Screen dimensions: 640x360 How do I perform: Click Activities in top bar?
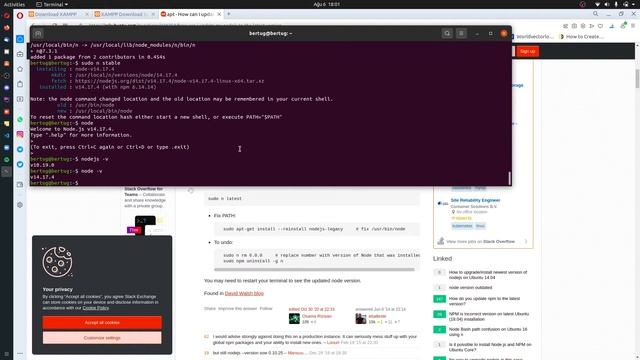pos(14,4)
